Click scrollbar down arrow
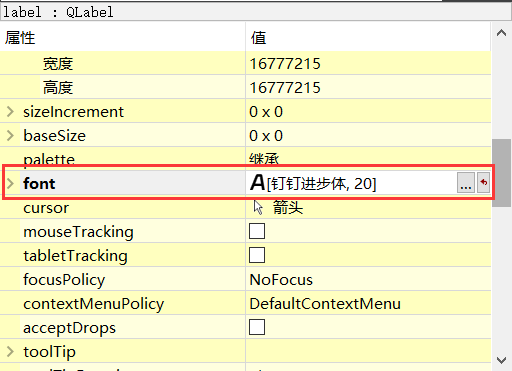The image size is (512, 371). tap(501, 360)
